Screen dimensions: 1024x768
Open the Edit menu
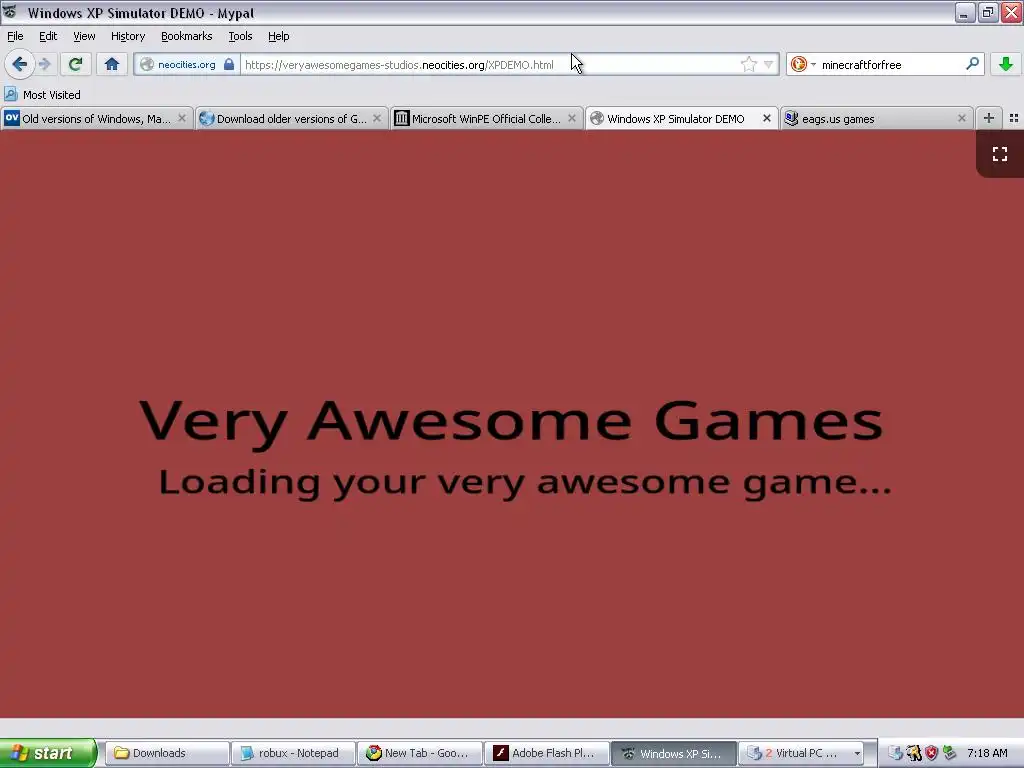point(48,36)
